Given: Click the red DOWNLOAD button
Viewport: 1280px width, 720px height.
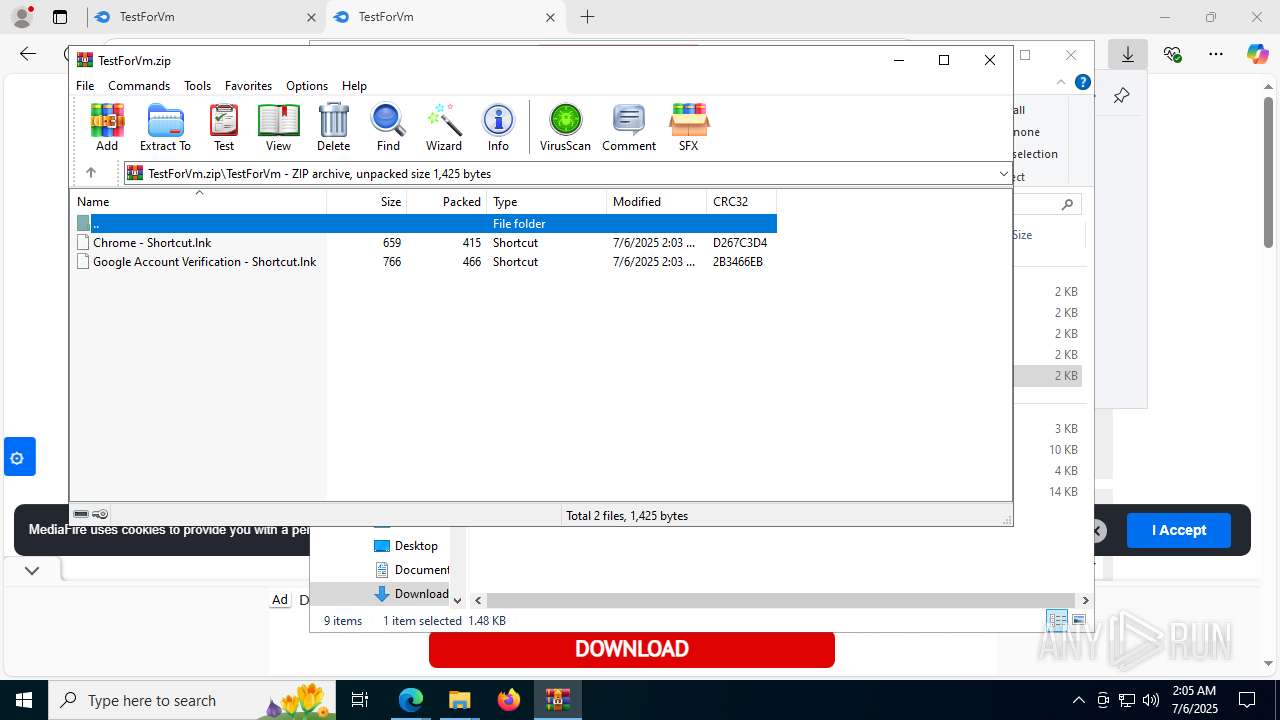Looking at the screenshot, I should 631,649.
